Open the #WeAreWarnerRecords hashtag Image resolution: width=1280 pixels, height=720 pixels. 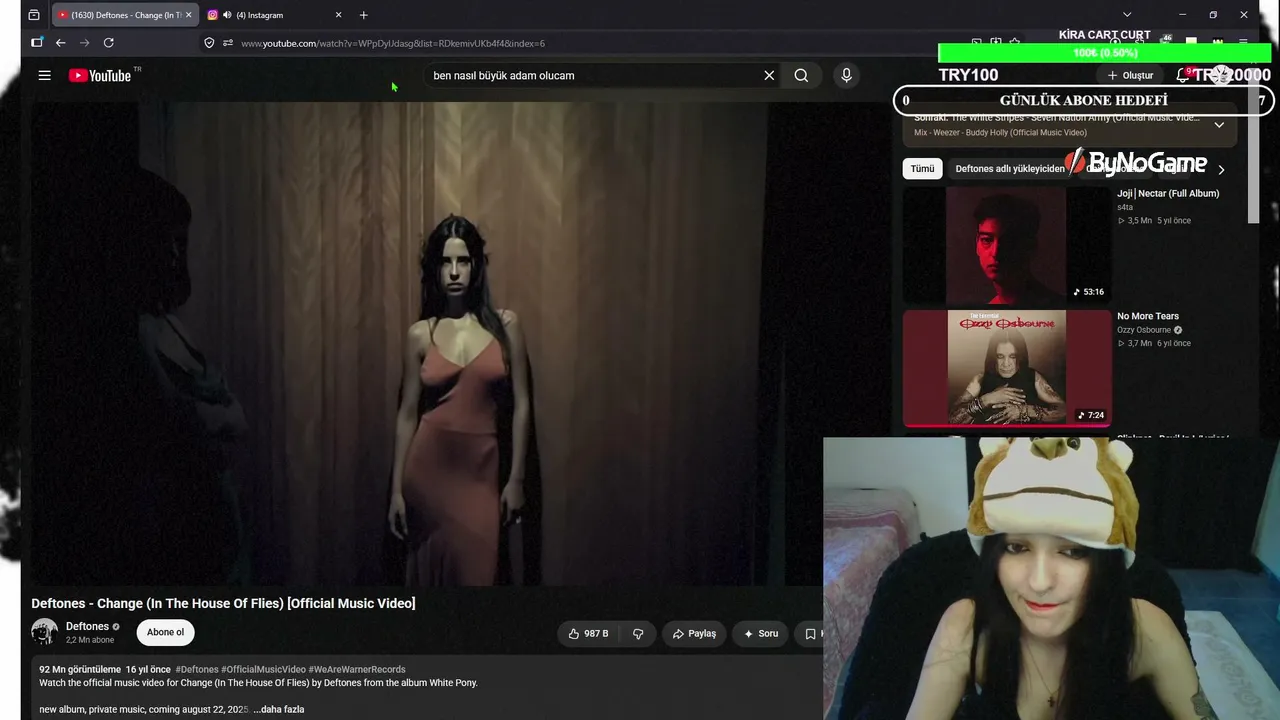point(357,670)
